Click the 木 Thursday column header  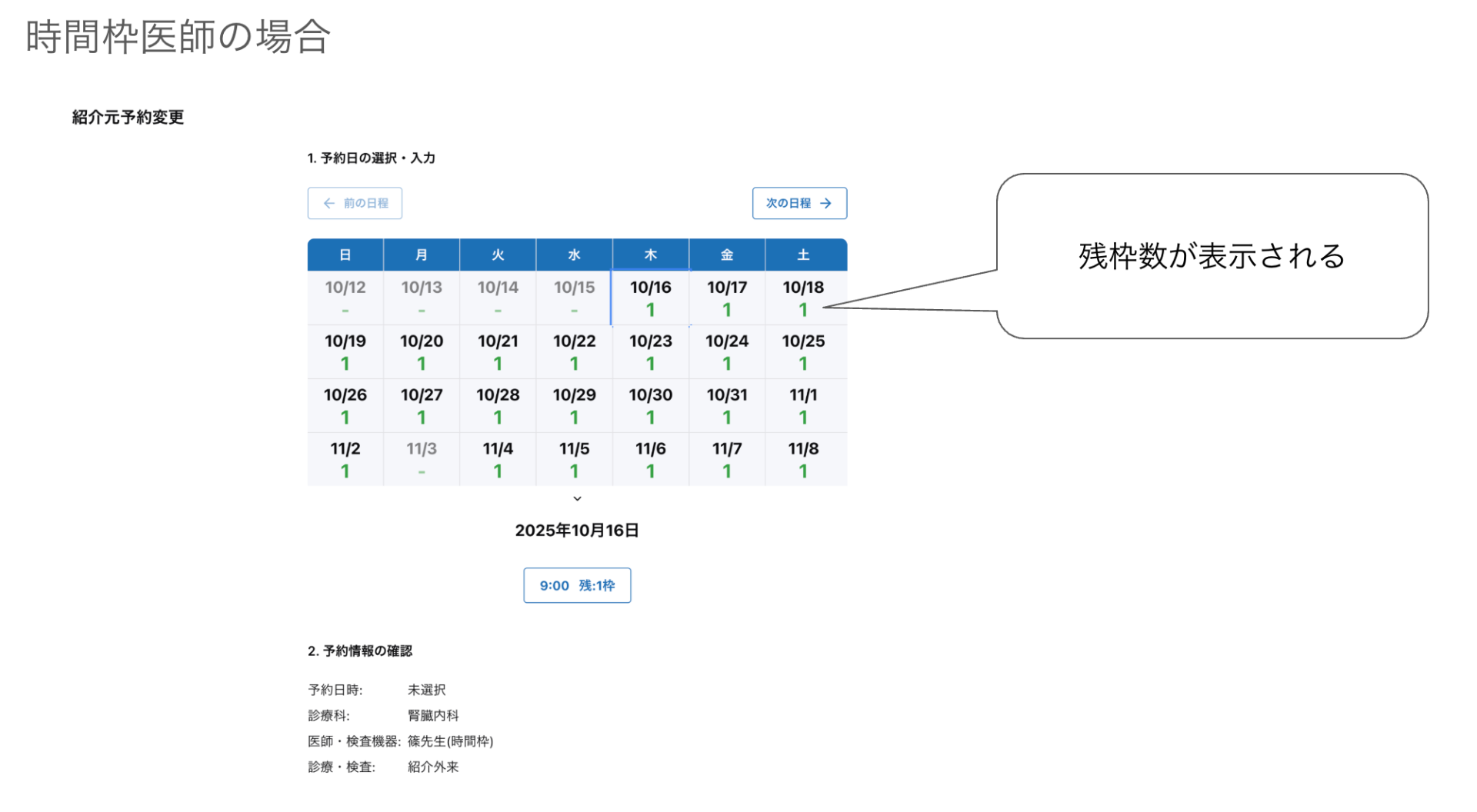point(650,255)
